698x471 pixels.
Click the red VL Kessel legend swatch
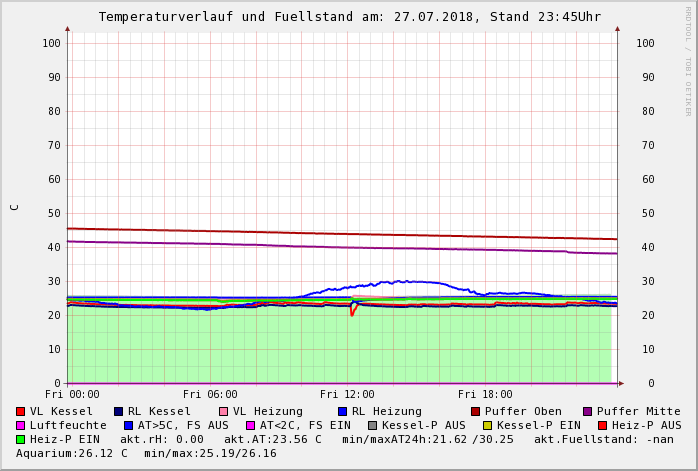point(21,411)
